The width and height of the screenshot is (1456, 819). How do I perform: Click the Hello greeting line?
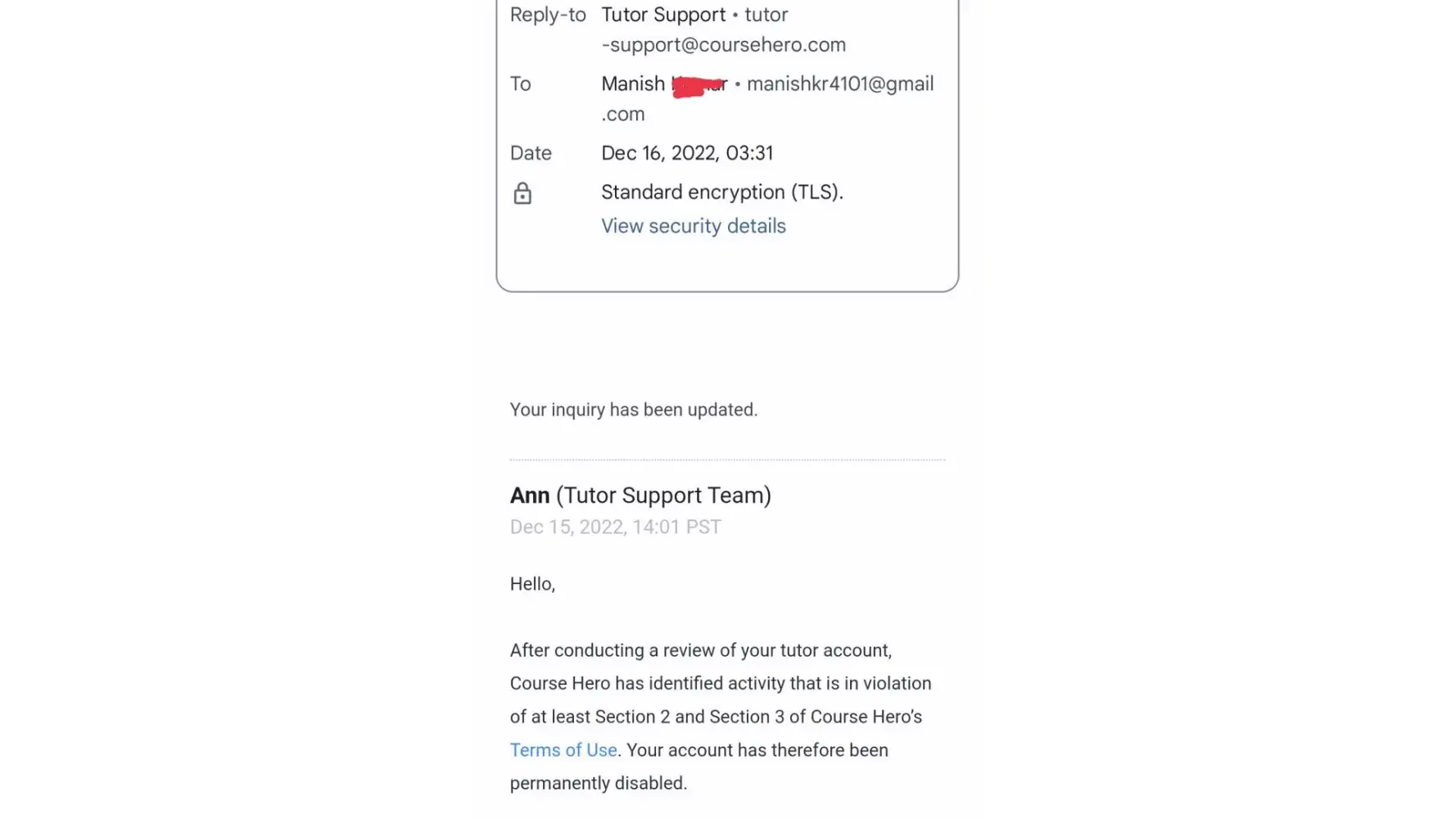coord(532,584)
